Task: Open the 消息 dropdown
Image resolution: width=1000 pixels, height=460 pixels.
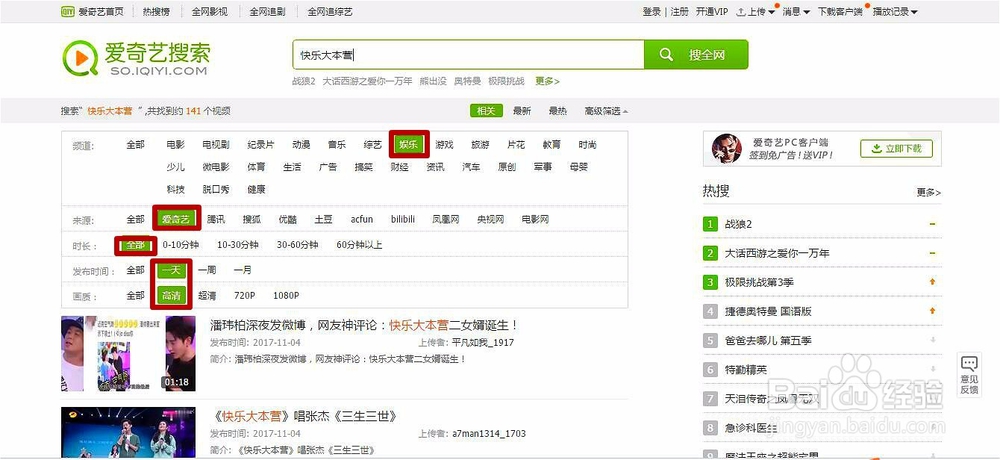Action: [x=796, y=11]
